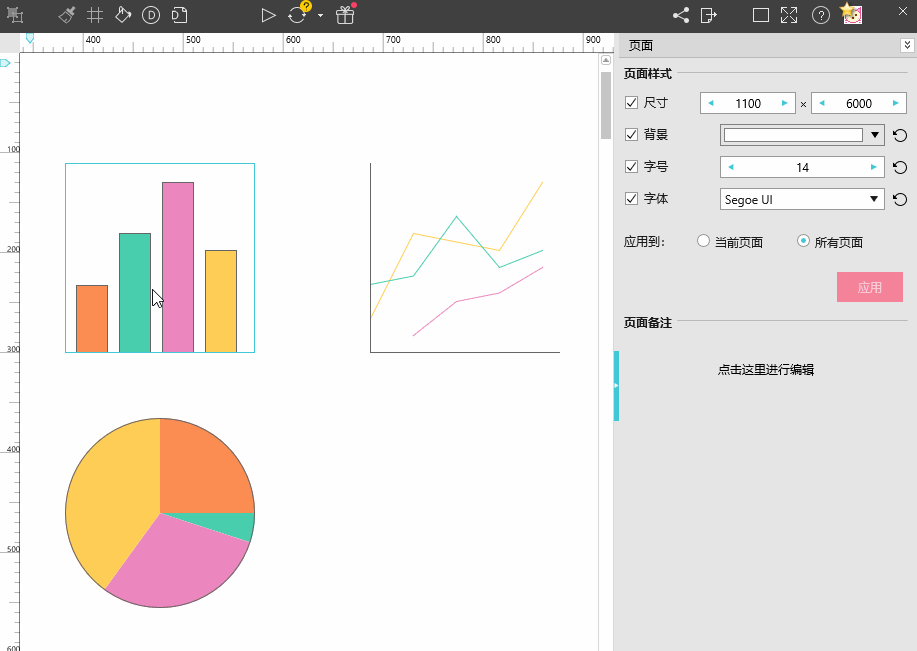The width and height of the screenshot is (917, 651).
Task: Increase font size 14 with right arrow
Action: coord(874,167)
